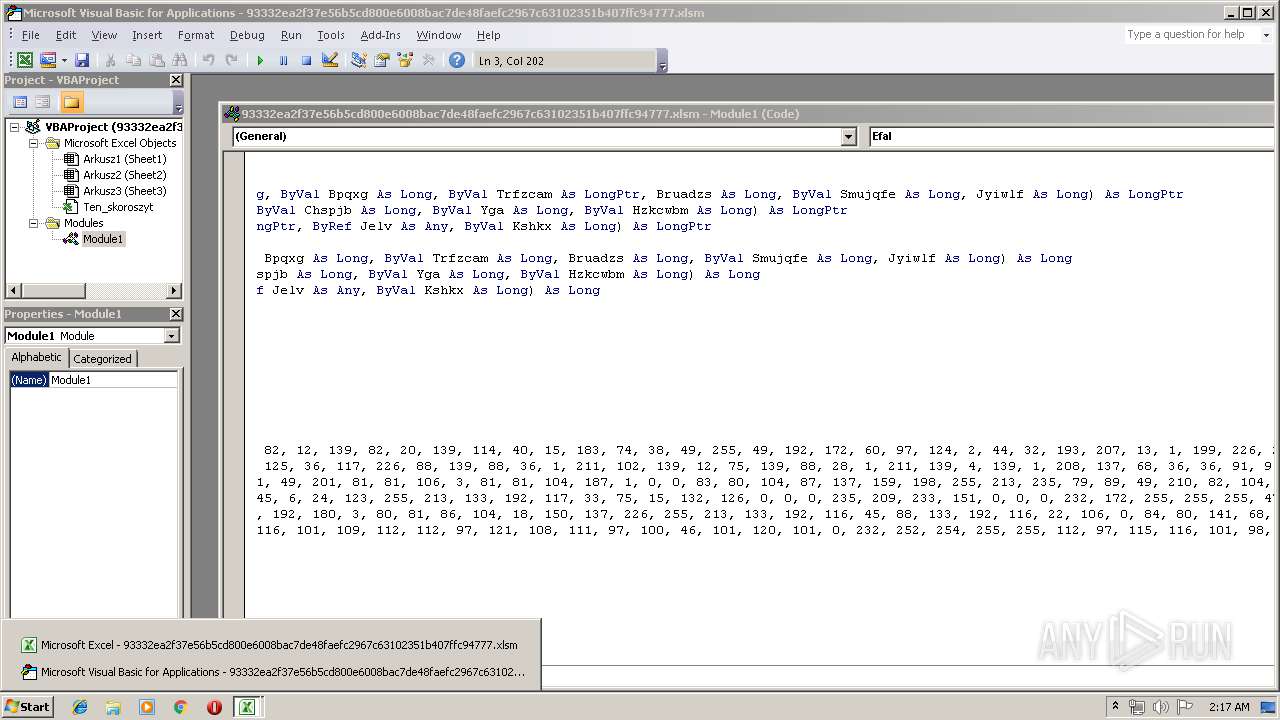Open the Insert menu
Screen dimensions: 1280x720
tap(147, 35)
